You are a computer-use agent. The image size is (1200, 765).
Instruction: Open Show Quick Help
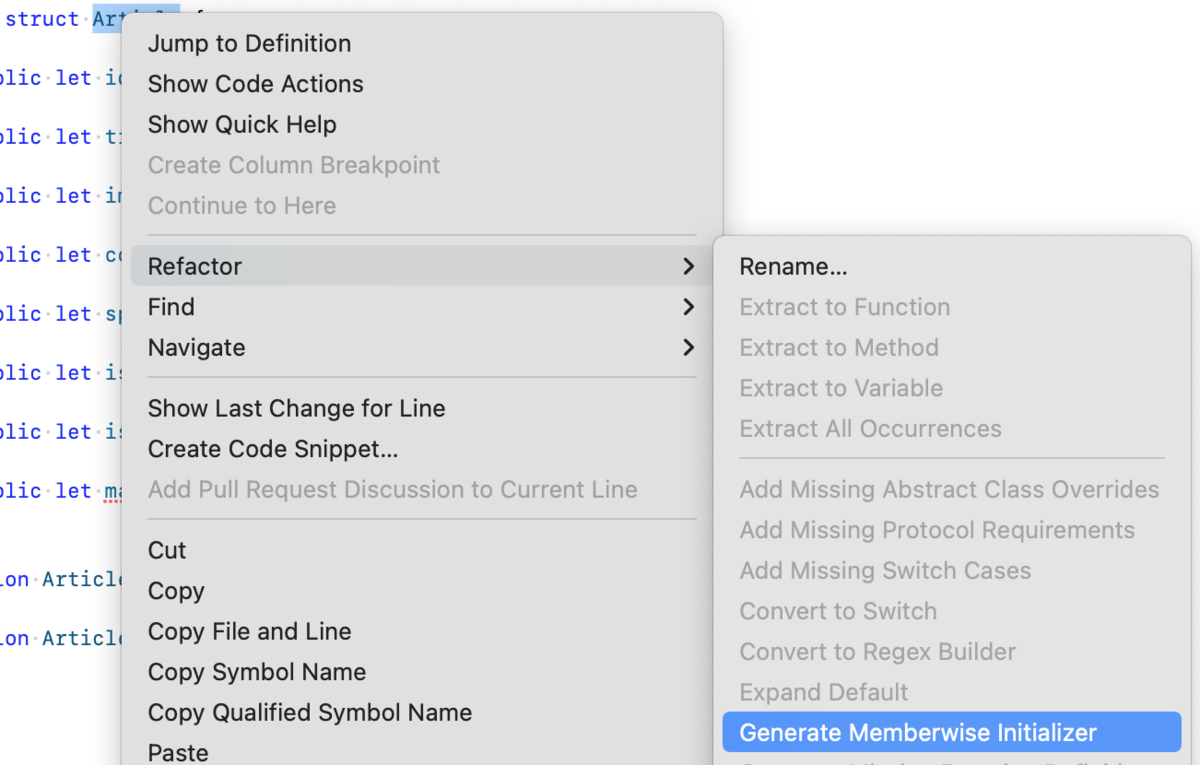click(242, 125)
